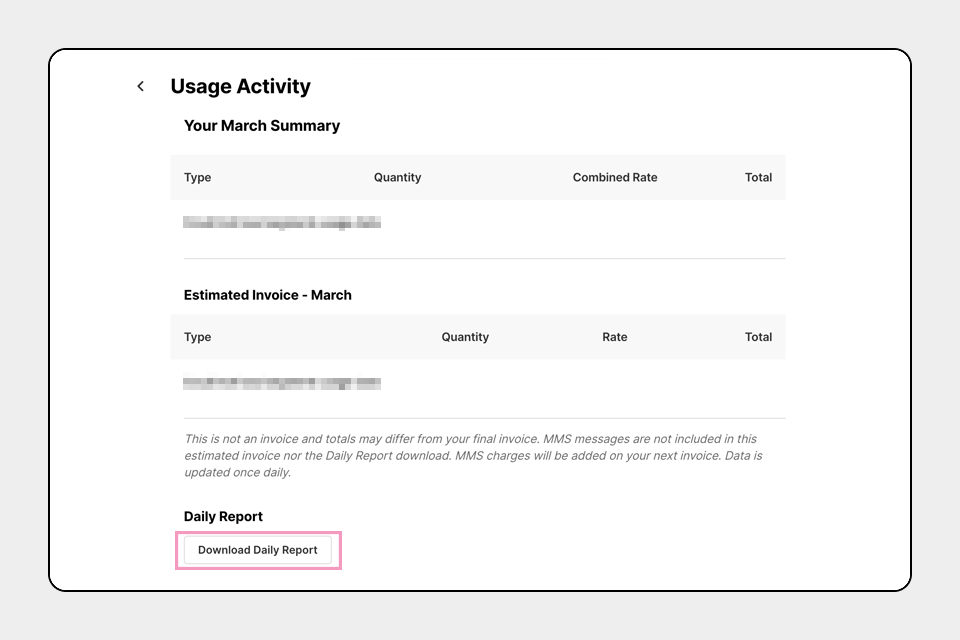The image size is (960, 640).
Task: Click the Combined Rate column header
Action: (x=615, y=177)
